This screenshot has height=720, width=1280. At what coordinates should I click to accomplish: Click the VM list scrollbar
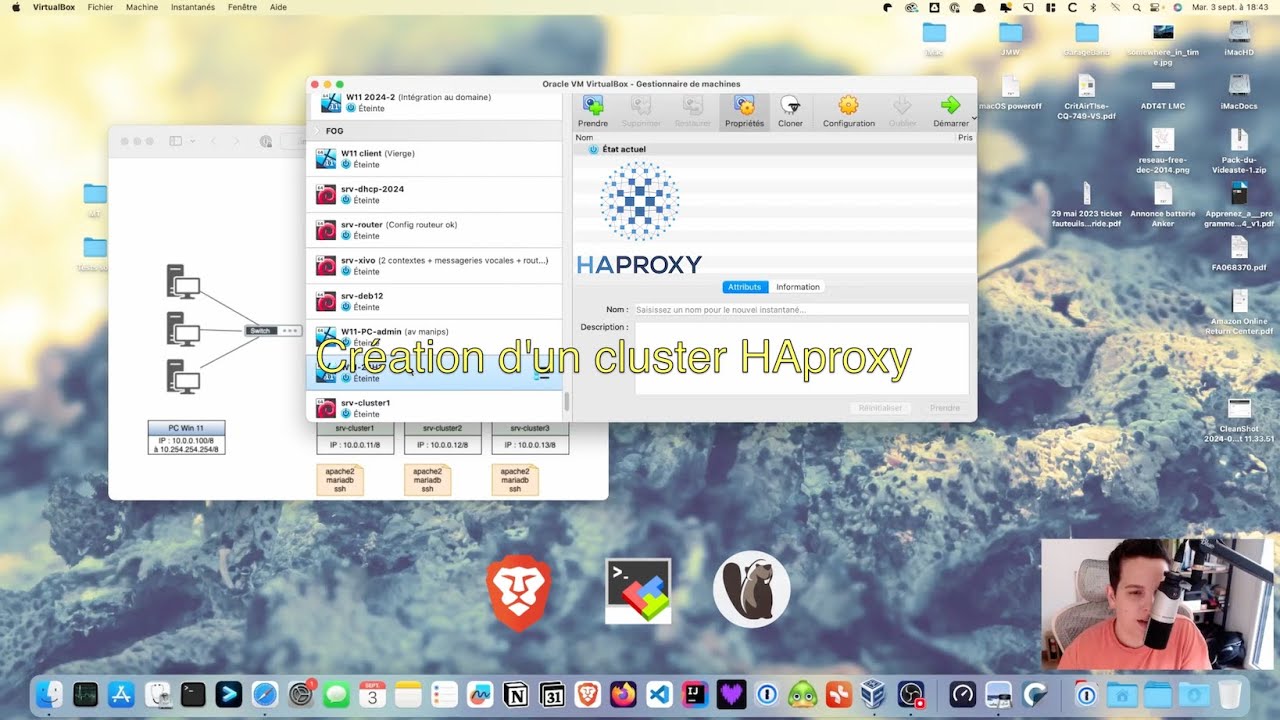[x=568, y=401]
